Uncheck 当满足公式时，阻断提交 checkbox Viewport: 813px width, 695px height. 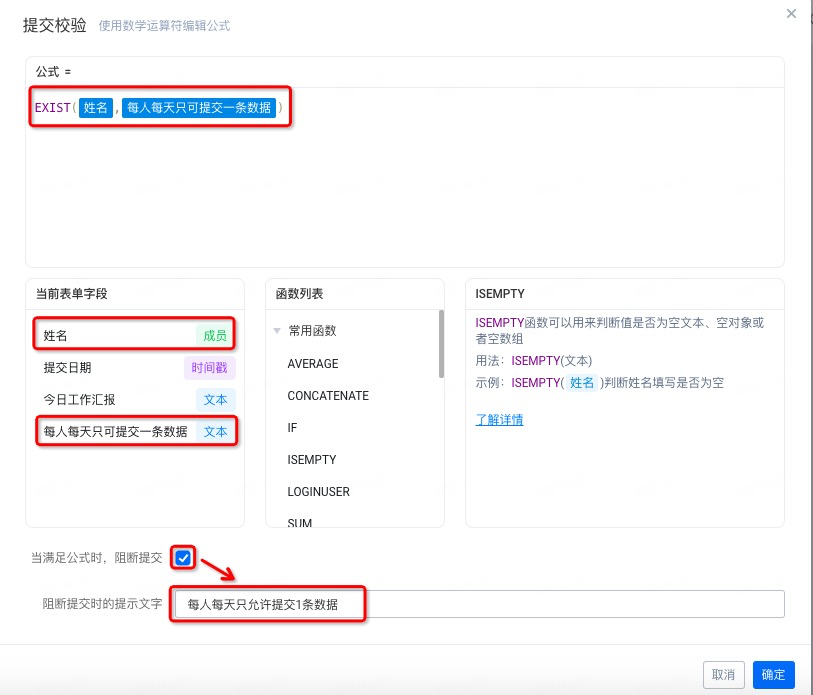click(183, 558)
